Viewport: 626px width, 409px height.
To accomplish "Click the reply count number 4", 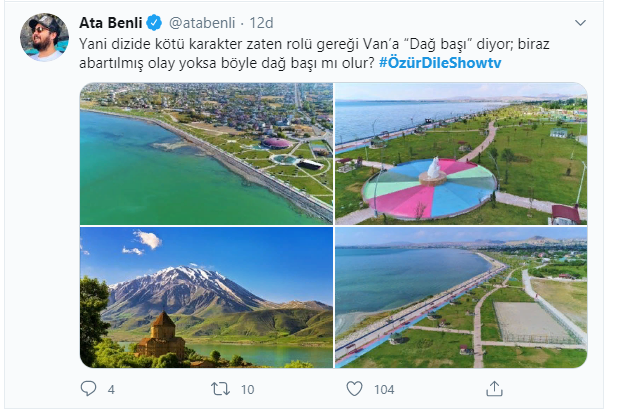I will tap(111, 389).
